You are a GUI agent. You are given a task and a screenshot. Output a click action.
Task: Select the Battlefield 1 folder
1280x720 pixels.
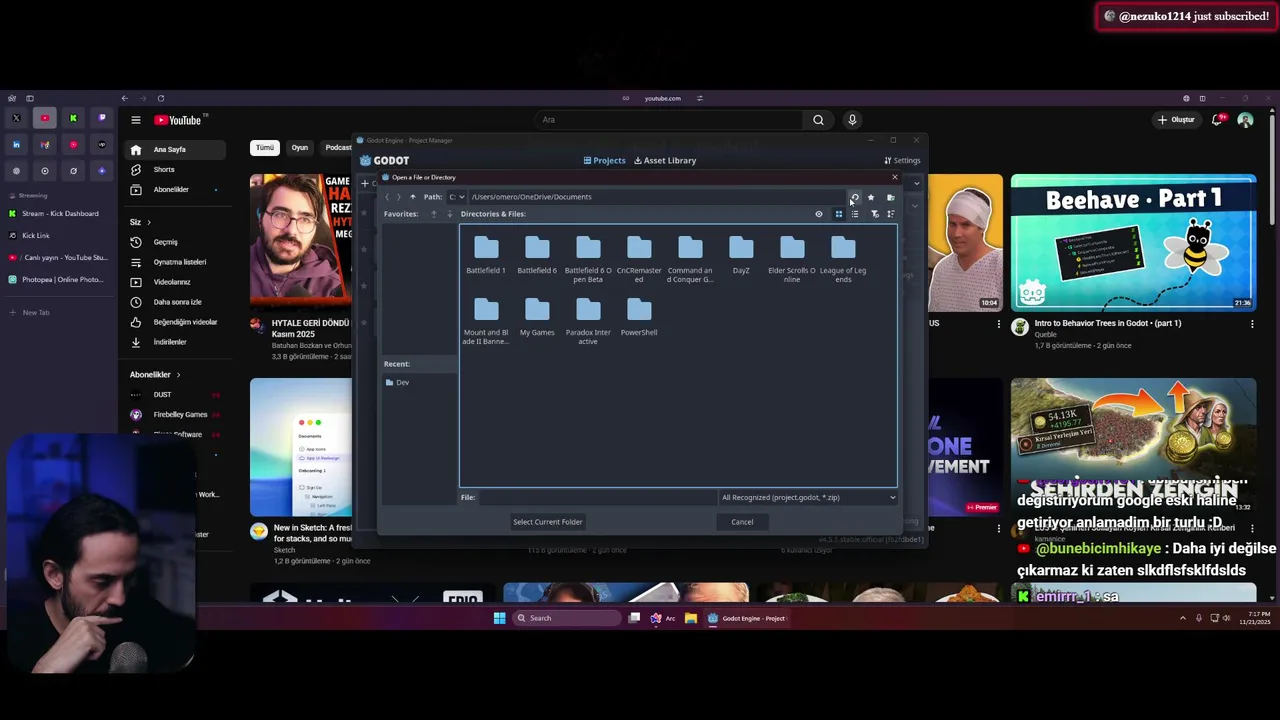point(486,254)
